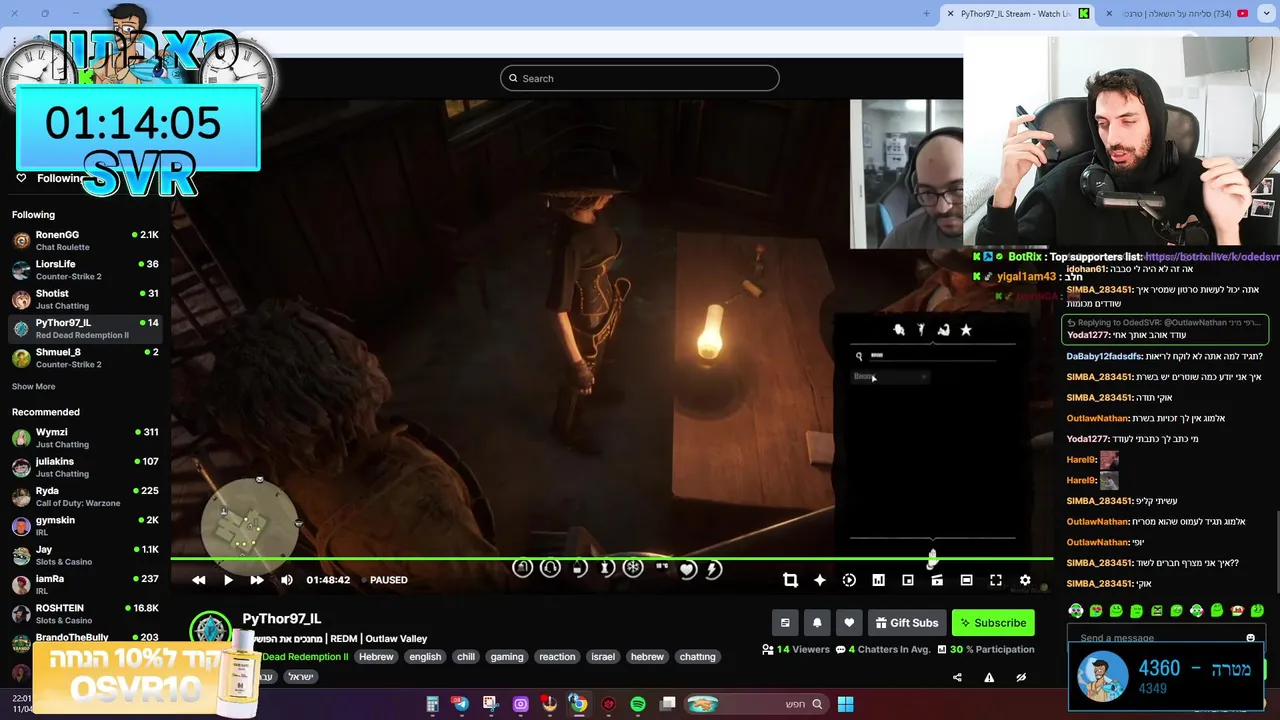
Task: Fast-forward the stream video
Action: [x=257, y=580]
